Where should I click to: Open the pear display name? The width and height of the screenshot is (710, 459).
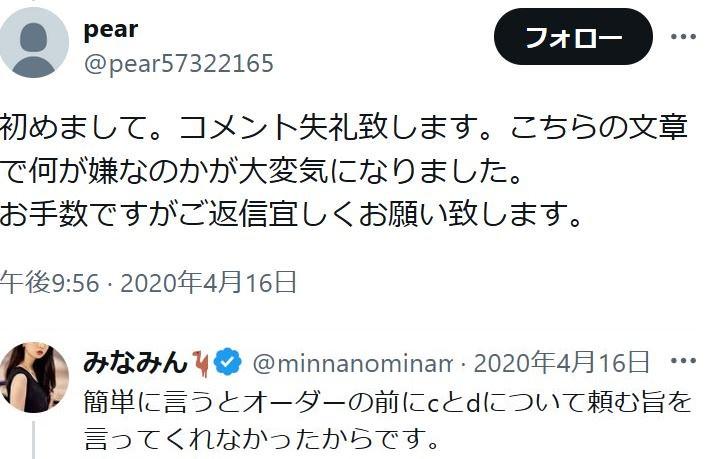111,30
